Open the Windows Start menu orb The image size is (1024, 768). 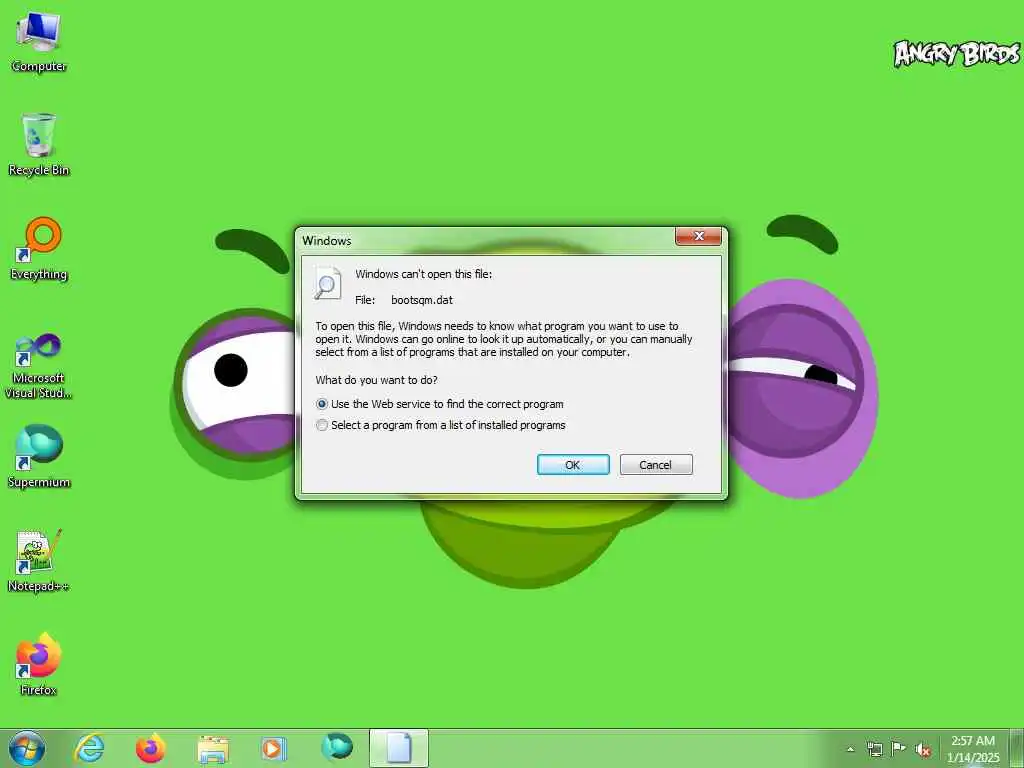click(27, 748)
